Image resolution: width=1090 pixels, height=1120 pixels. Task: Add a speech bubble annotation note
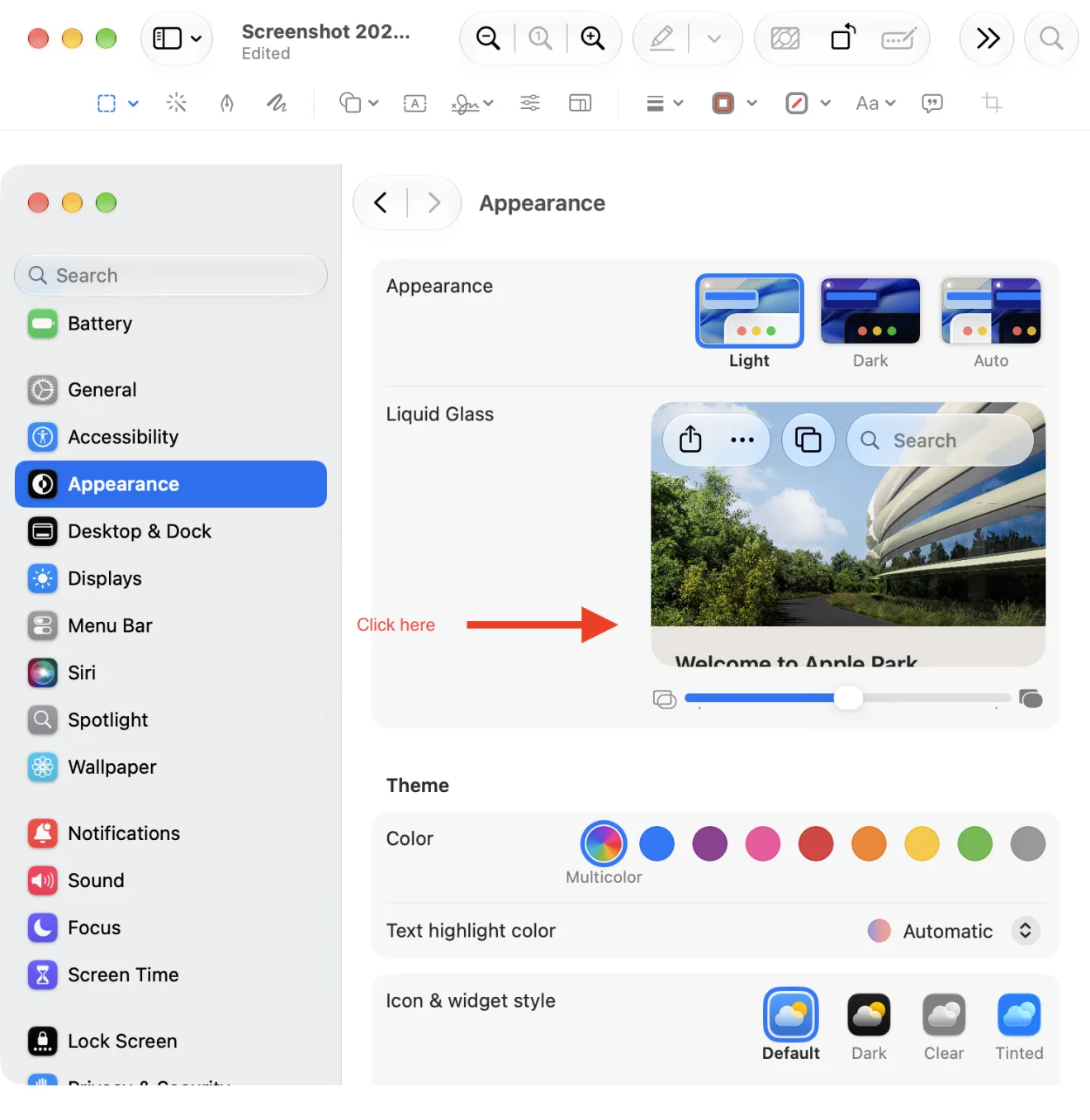pyautogui.click(x=932, y=103)
